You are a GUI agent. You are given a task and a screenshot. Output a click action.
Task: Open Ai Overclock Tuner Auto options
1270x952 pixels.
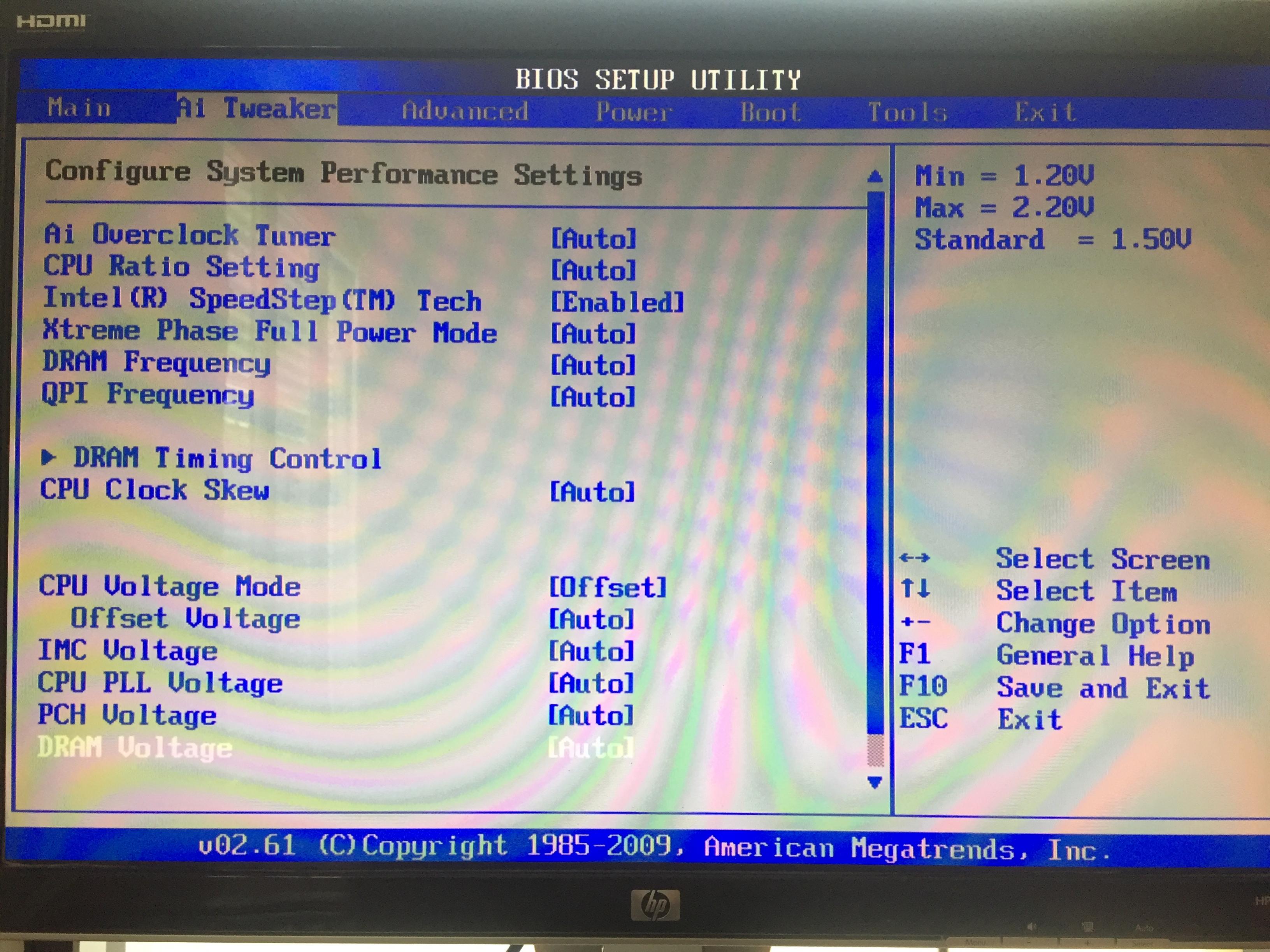tap(594, 239)
